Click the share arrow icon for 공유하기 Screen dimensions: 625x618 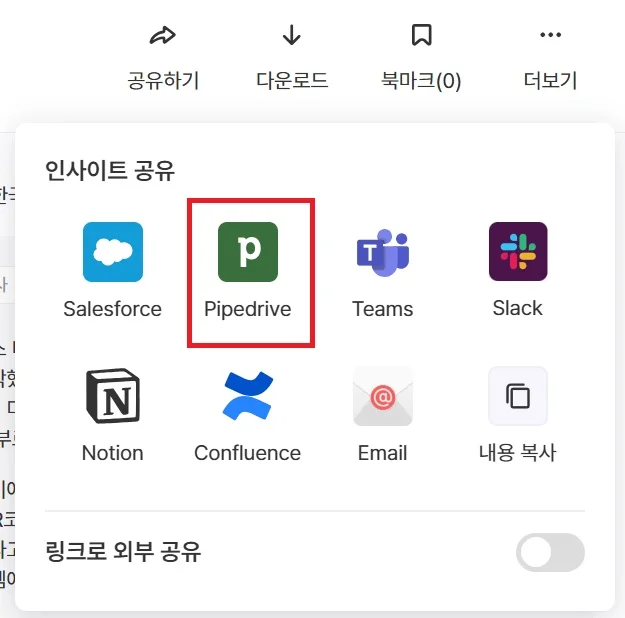tap(163, 35)
